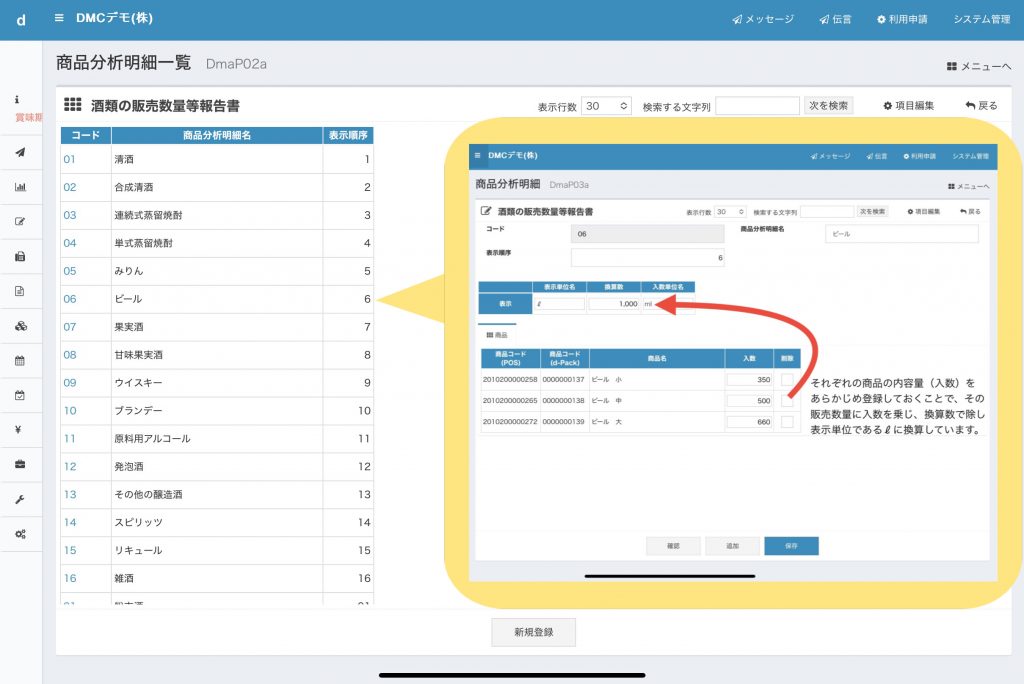Tick the 削除 checkbox for ビール 小
Image resolution: width=1024 pixels, height=684 pixels.
click(787, 380)
